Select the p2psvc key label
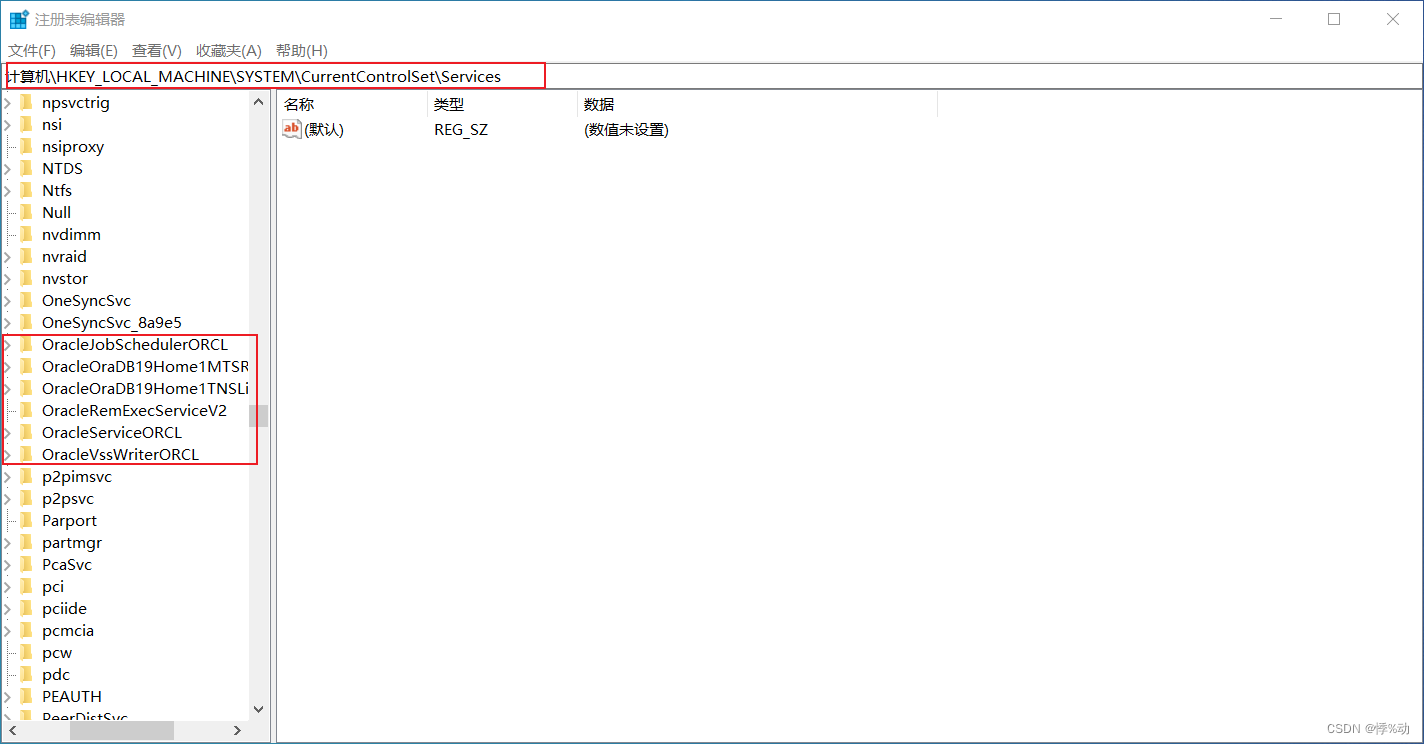The height and width of the screenshot is (744, 1424). click(x=68, y=498)
